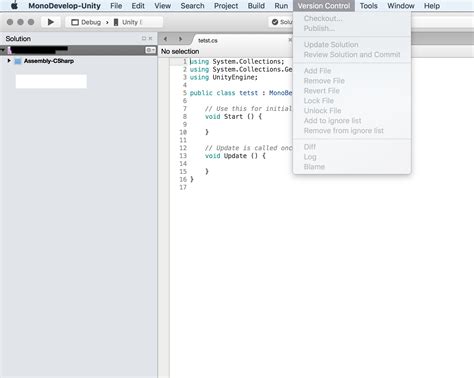Click 'void Start ()' on line 8
474x378 pixels.
tap(229, 117)
